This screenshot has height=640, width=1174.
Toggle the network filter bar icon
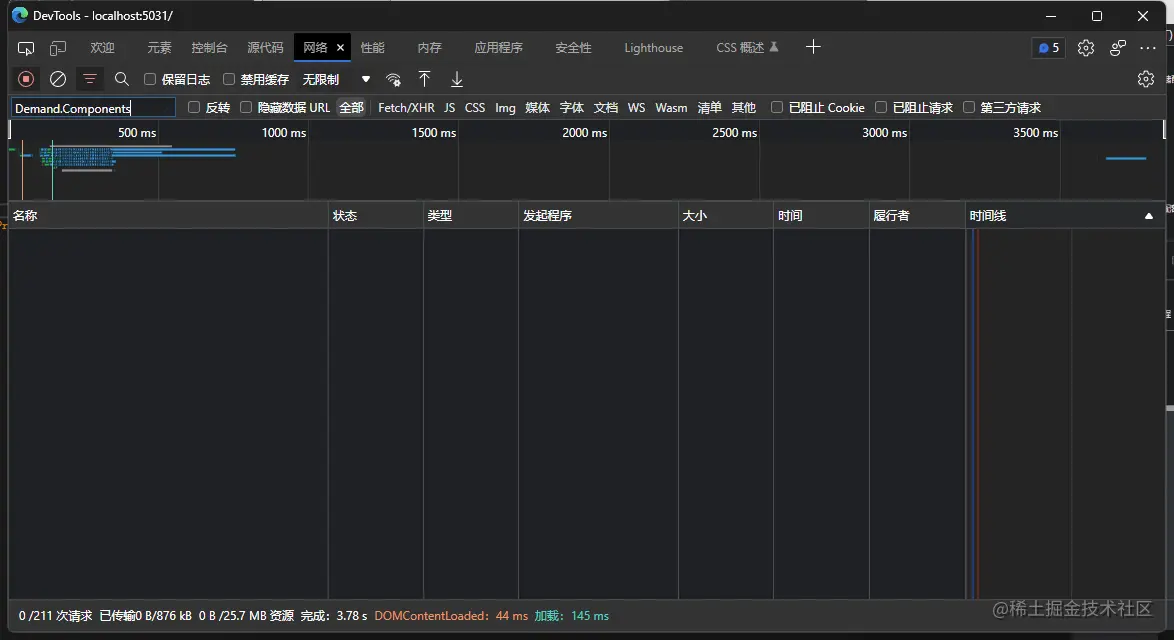(x=90, y=79)
